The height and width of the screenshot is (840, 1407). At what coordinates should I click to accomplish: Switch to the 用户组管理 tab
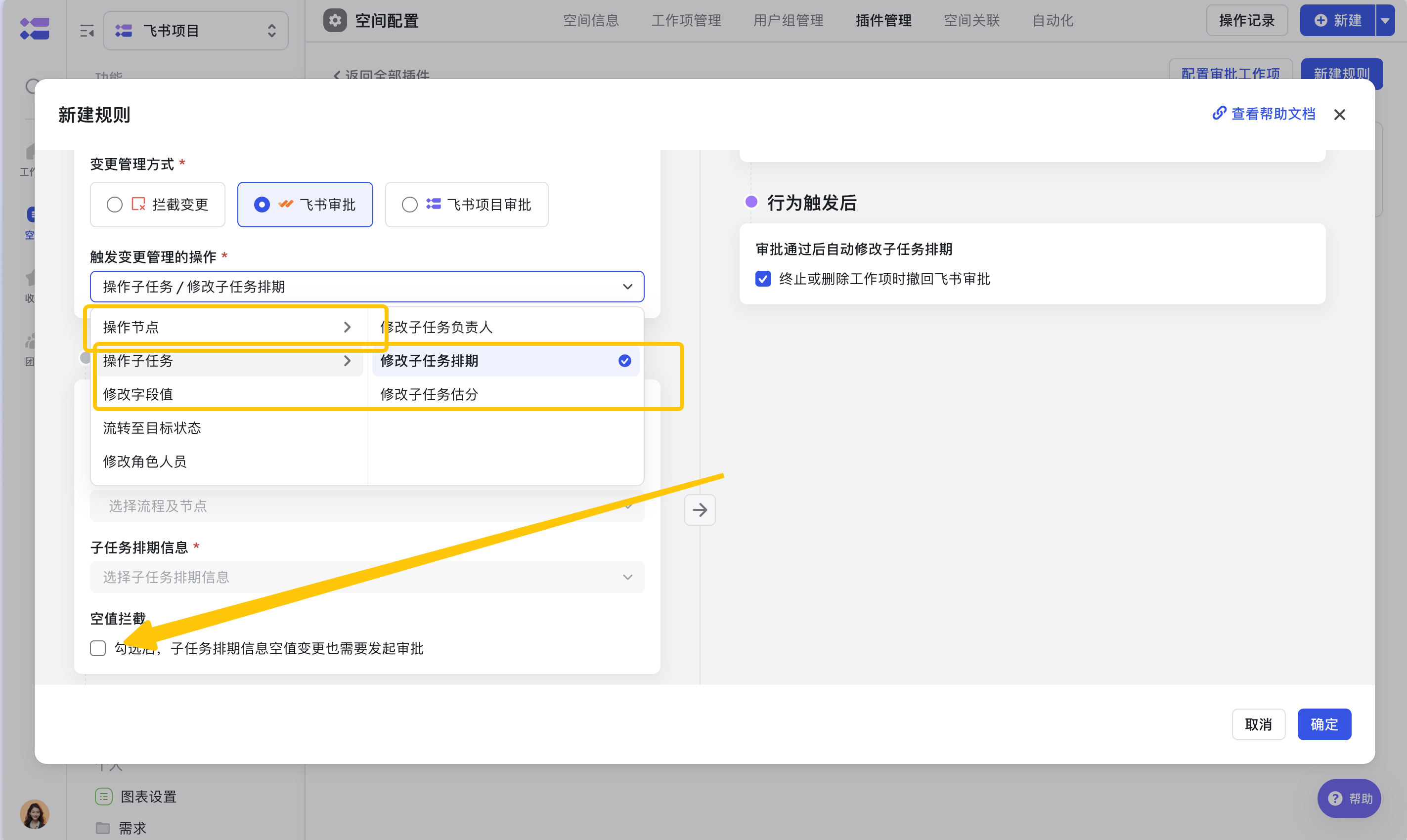click(788, 20)
